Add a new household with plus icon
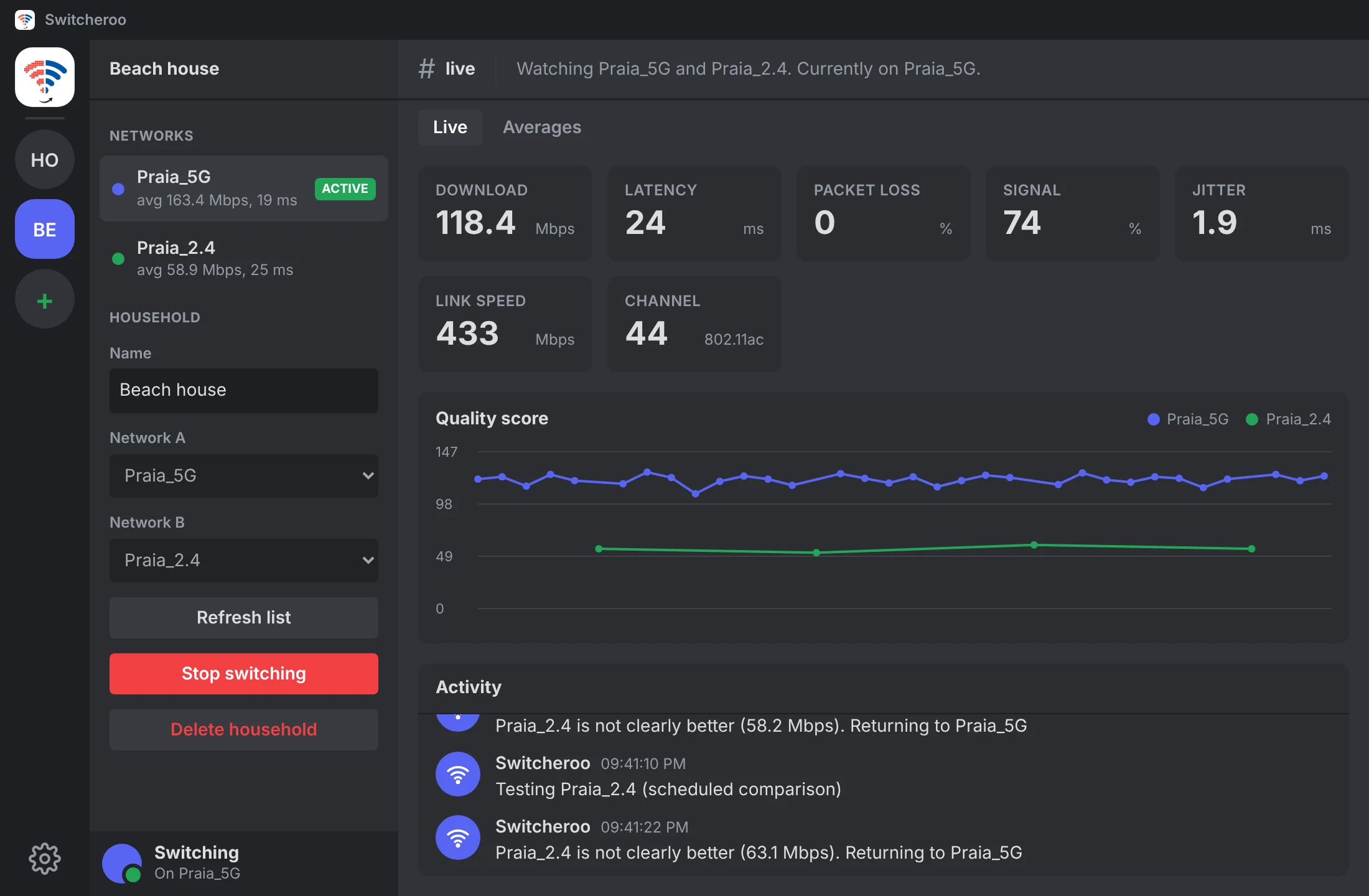 [45, 299]
